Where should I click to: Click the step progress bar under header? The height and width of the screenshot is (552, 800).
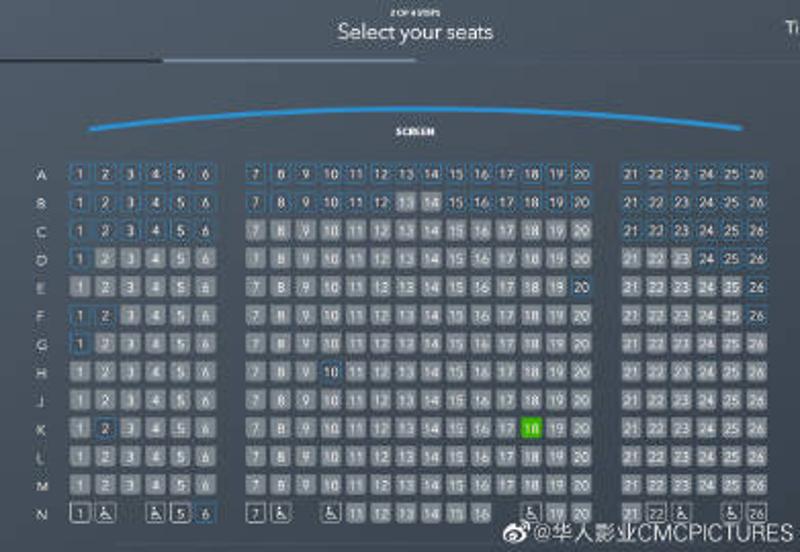290,60
